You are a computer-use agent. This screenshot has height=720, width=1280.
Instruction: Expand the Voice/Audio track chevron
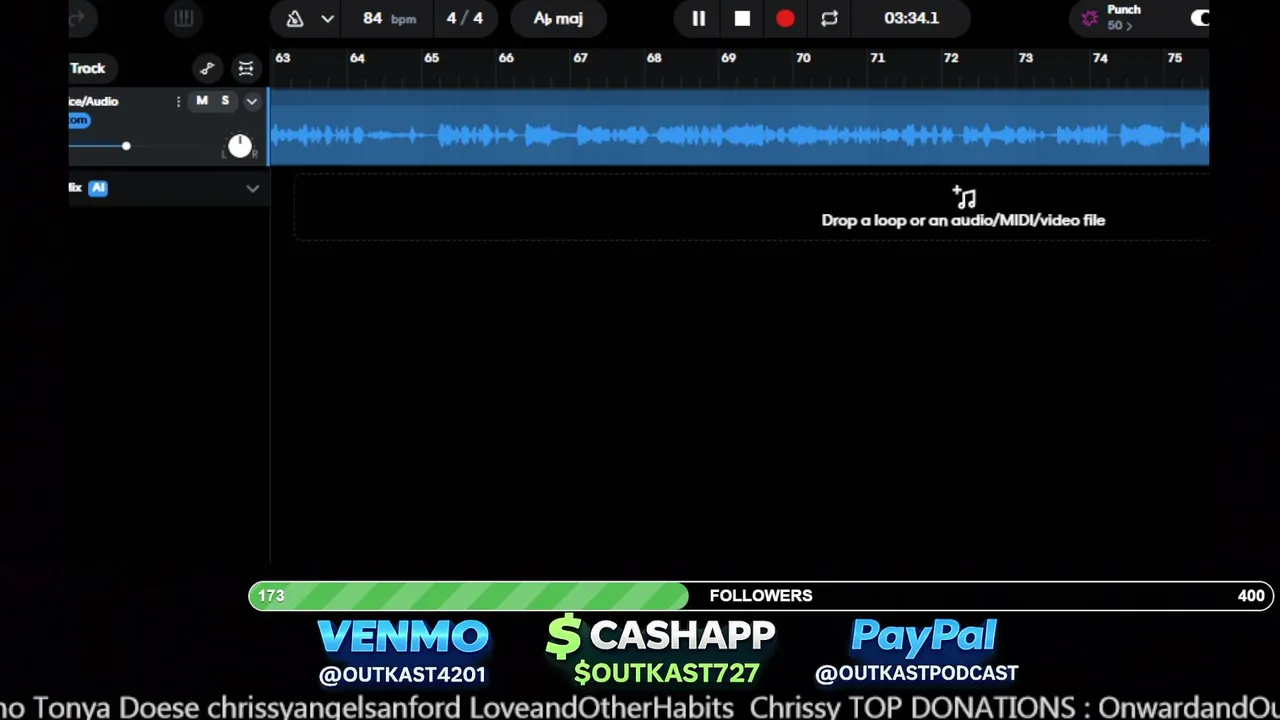[252, 101]
